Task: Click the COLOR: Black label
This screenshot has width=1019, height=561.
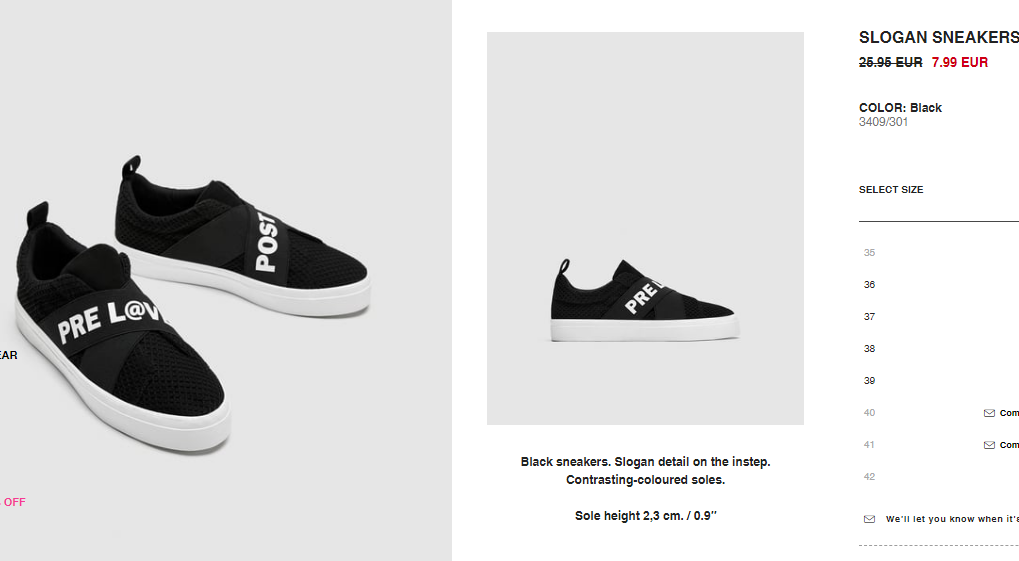Action: point(900,108)
